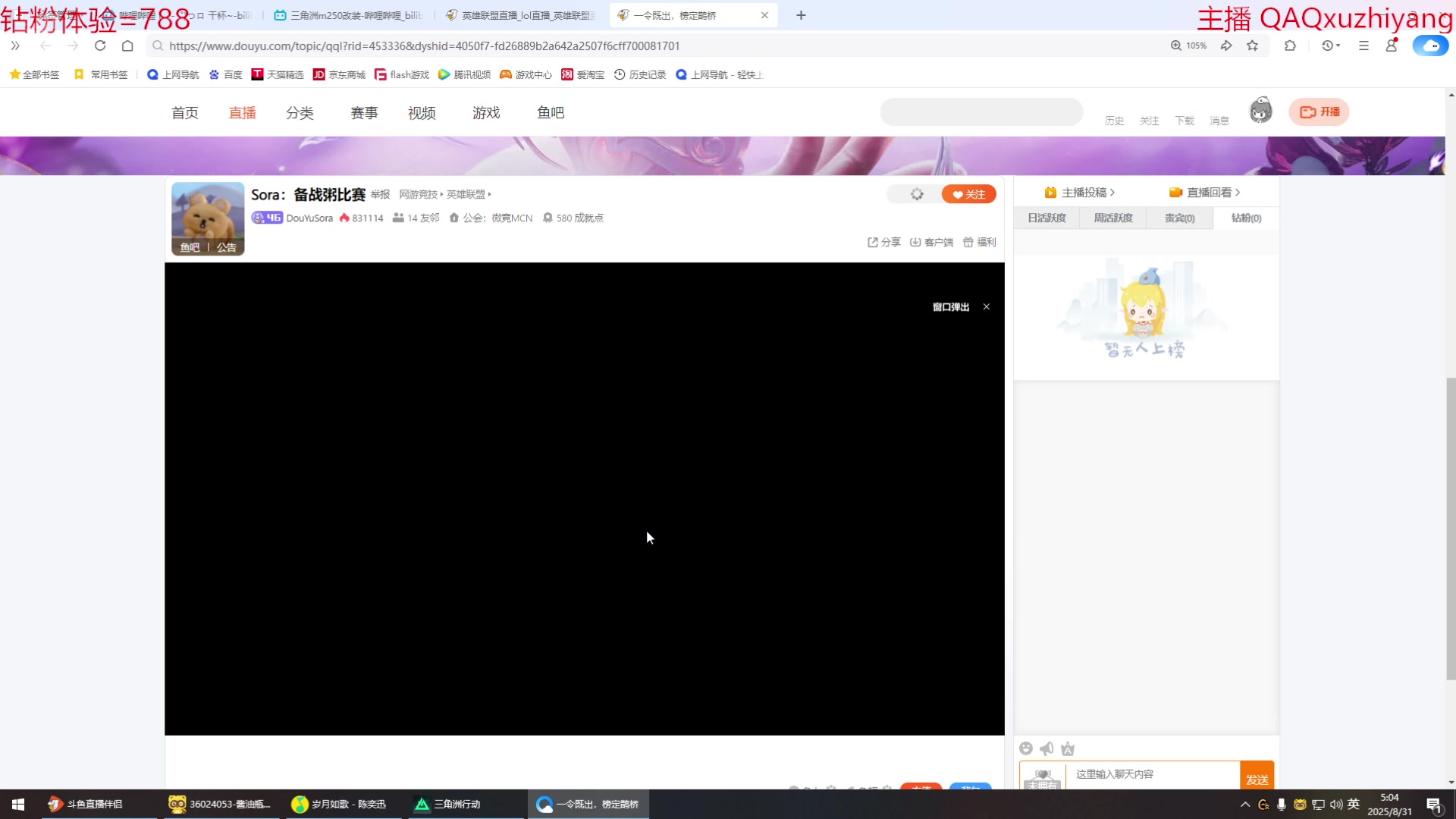
Task: Open the 京东商城 bookmark
Action: (339, 74)
